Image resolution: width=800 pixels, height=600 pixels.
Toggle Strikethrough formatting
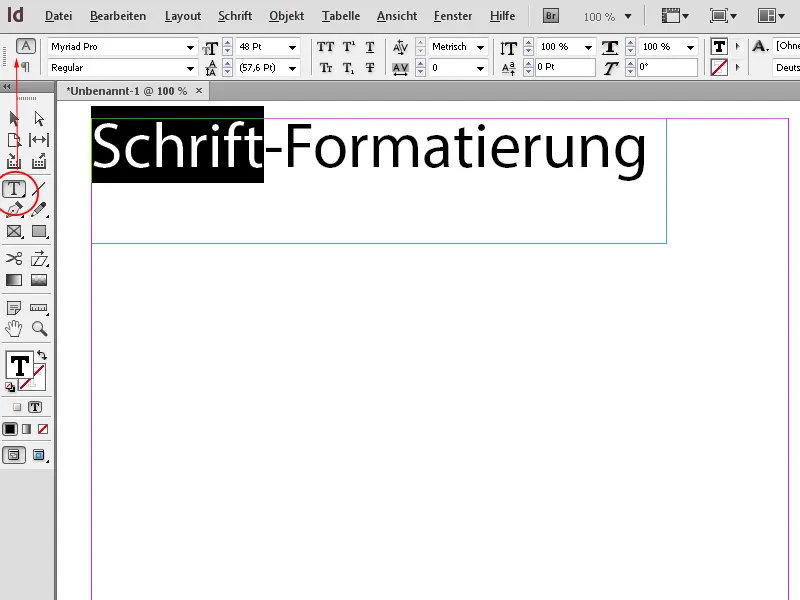tap(370, 67)
